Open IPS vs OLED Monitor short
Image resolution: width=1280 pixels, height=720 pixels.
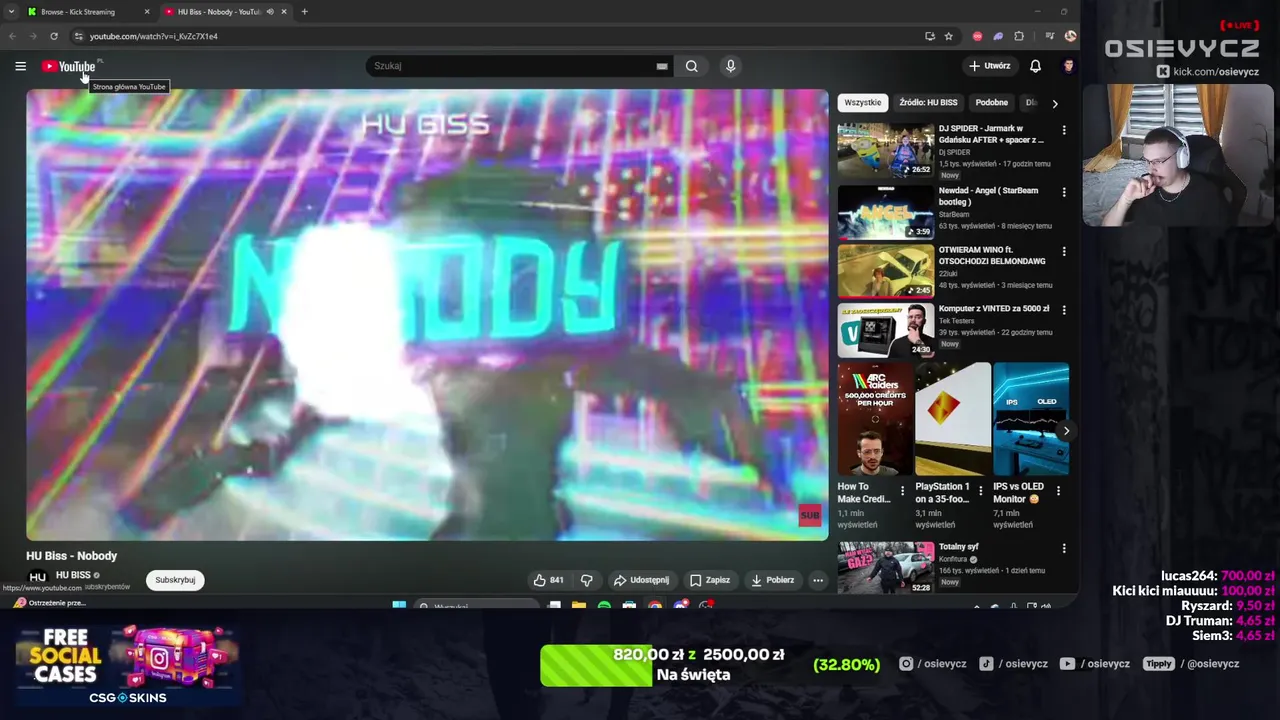pyautogui.click(x=1031, y=419)
